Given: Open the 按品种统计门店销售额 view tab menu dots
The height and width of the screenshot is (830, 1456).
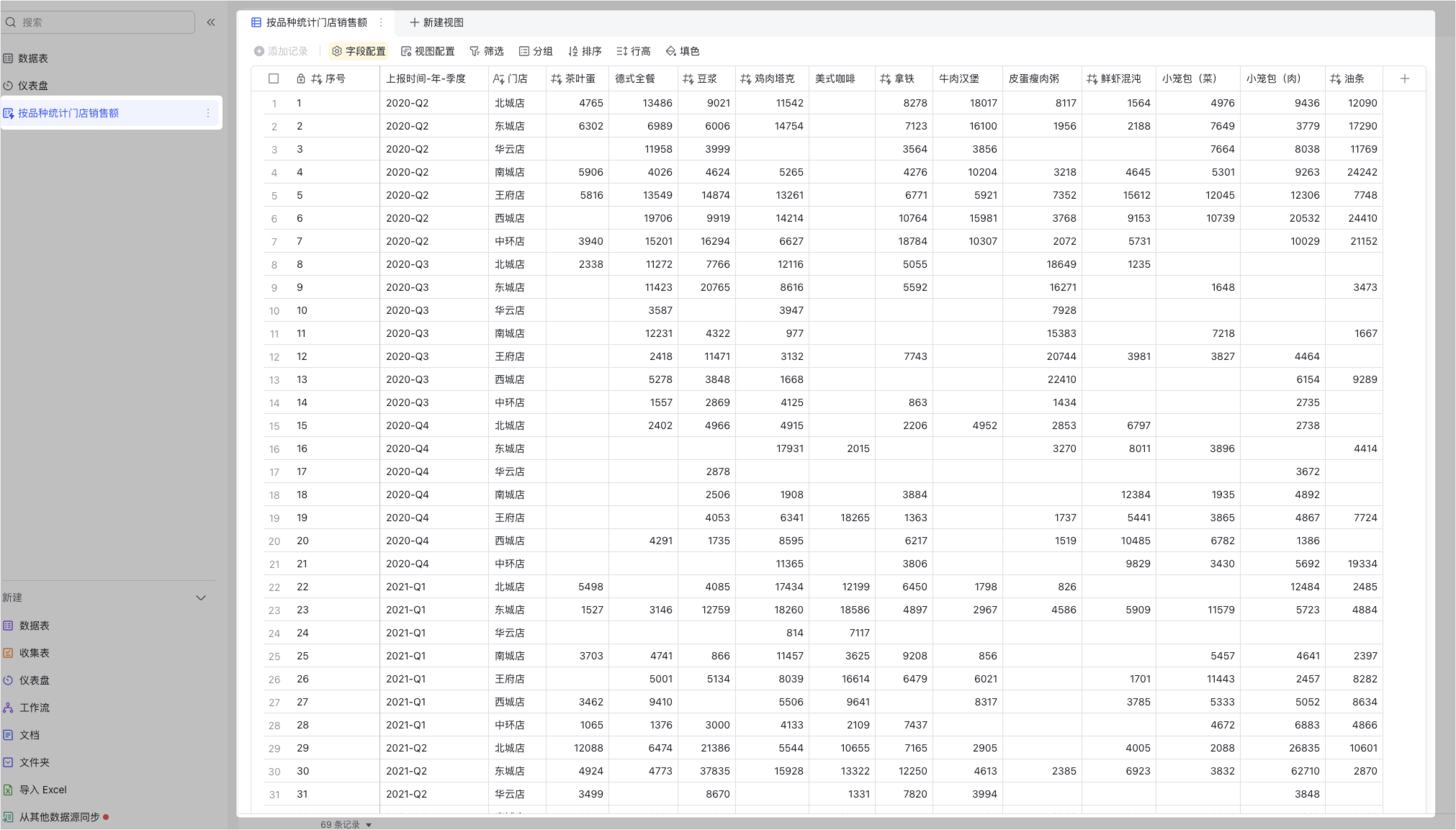Looking at the screenshot, I should pyautogui.click(x=381, y=22).
